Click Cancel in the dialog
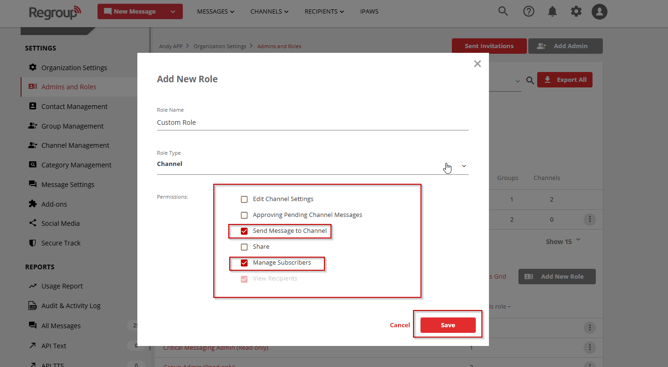 coord(400,325)
